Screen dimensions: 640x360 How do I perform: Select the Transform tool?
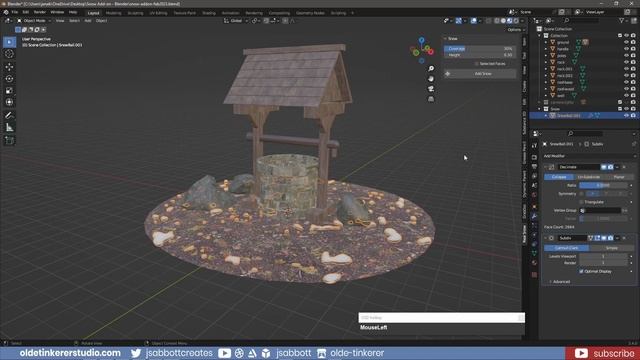[9, 102]
